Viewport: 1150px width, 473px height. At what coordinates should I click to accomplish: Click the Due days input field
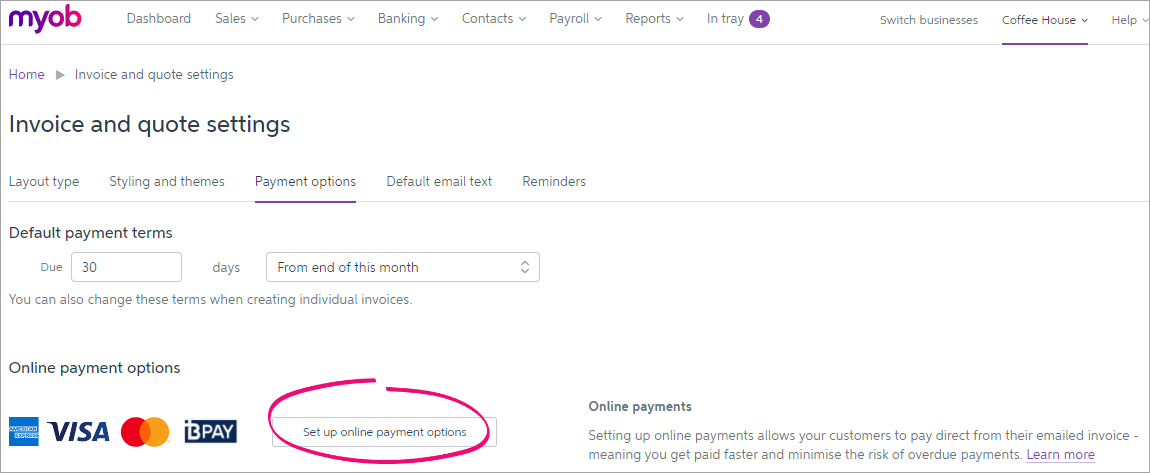click(126, 267)
